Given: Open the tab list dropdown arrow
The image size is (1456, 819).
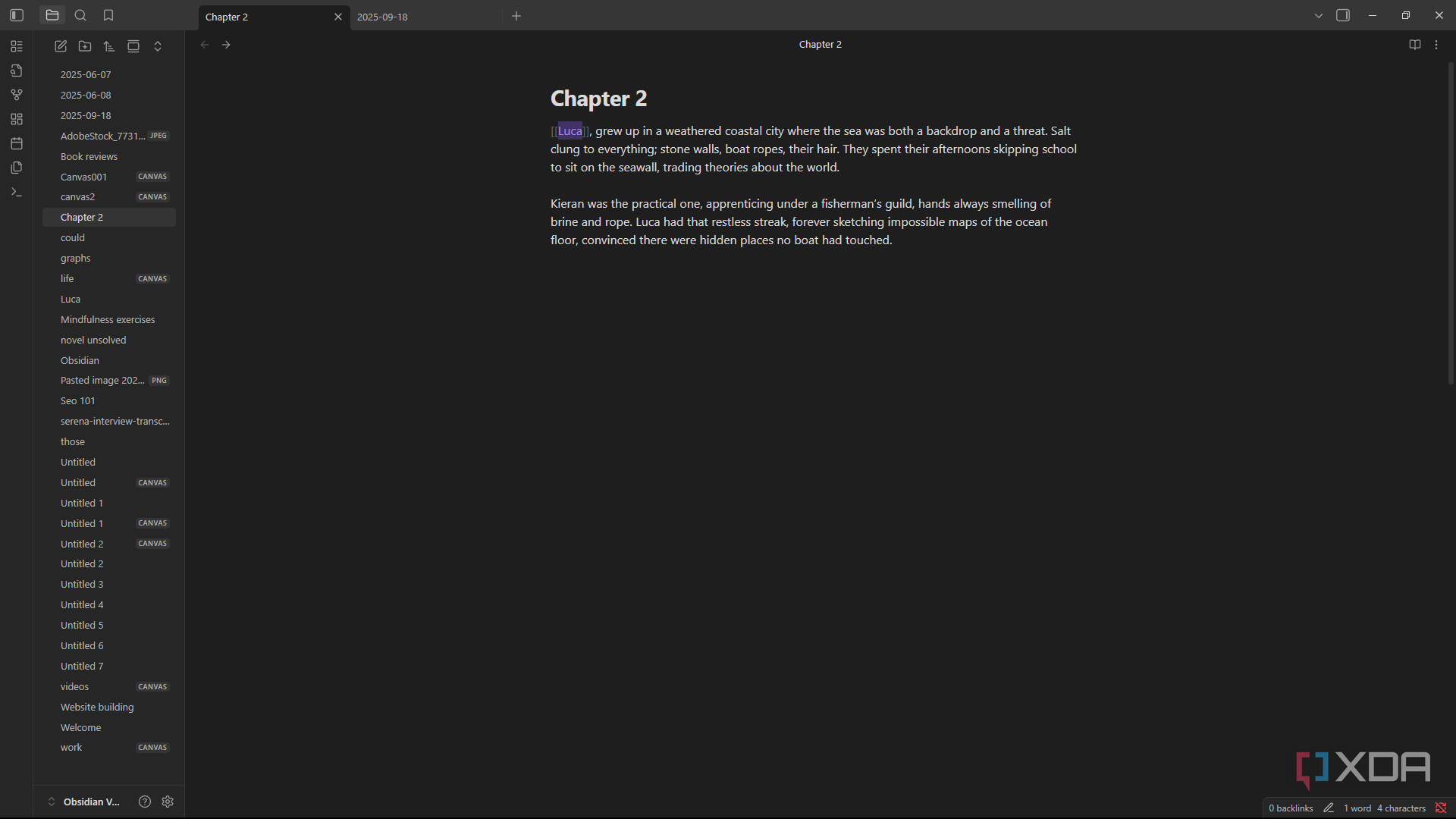Looking at the screenshot, I should pos(1319,15).
